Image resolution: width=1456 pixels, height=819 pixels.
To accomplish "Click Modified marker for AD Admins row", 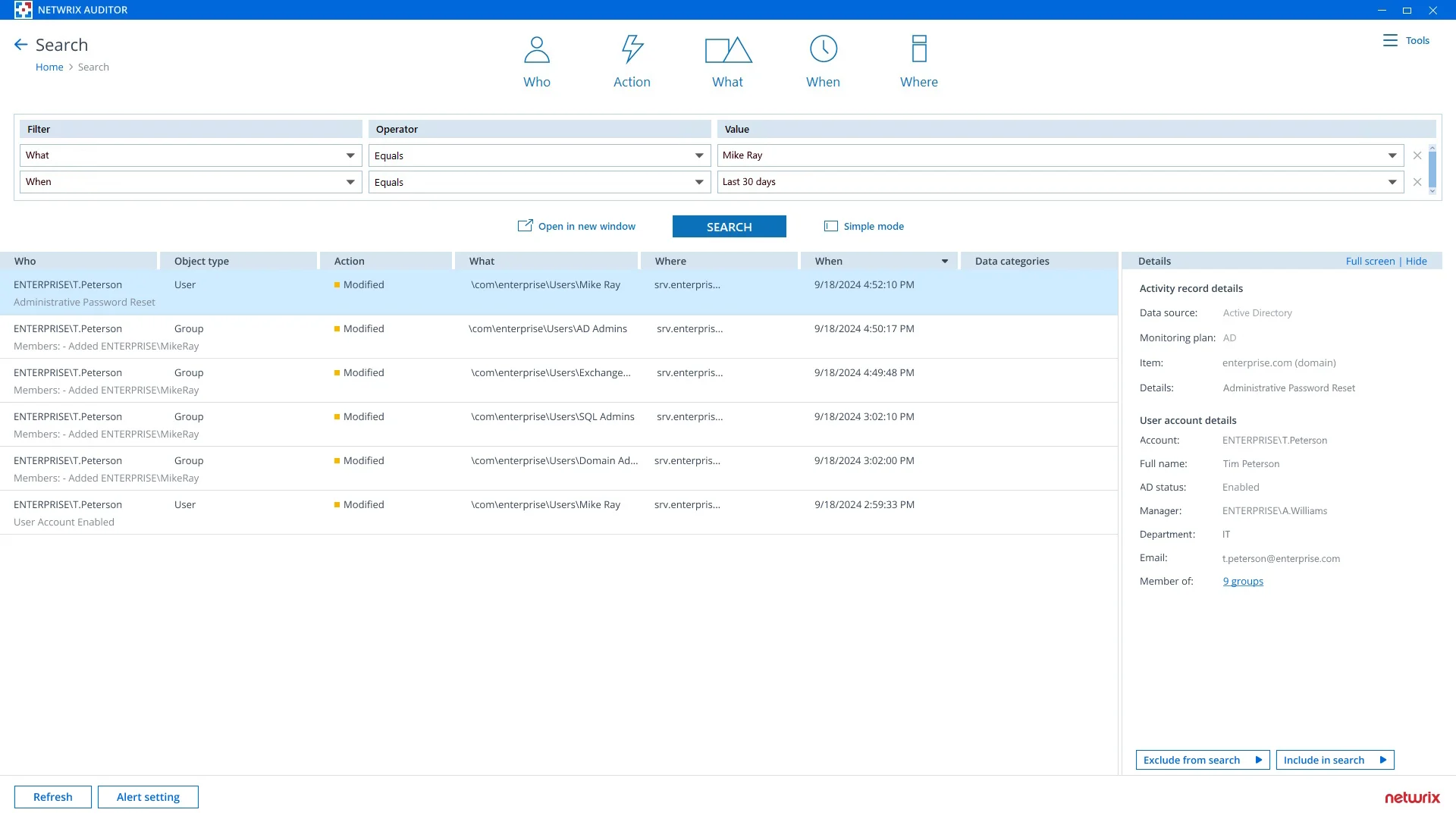I will (337, 329).
